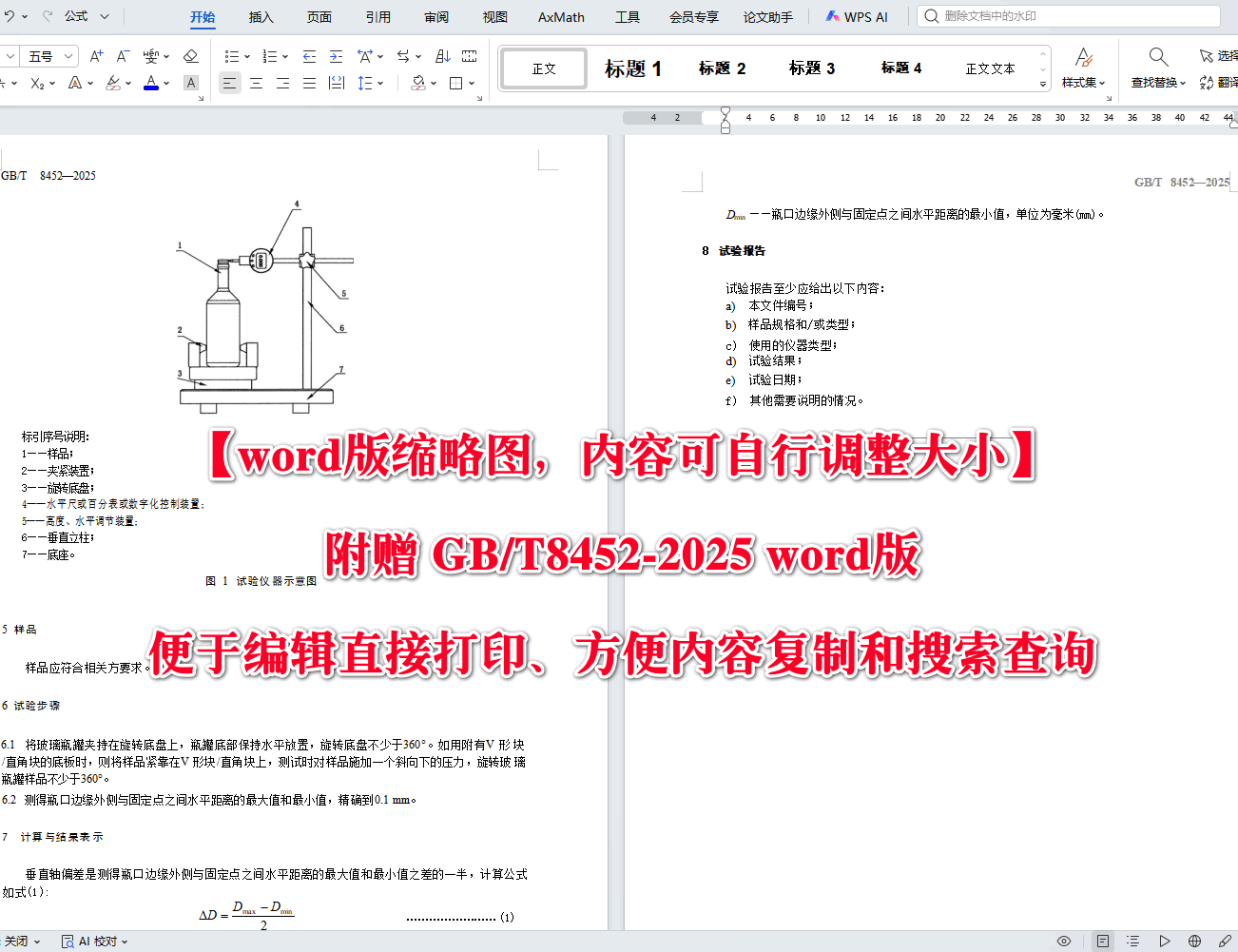The height and width of the screenshot is (952, 1238).
Task: Switch to the 插入 ribbon tab
Action: 261,16
